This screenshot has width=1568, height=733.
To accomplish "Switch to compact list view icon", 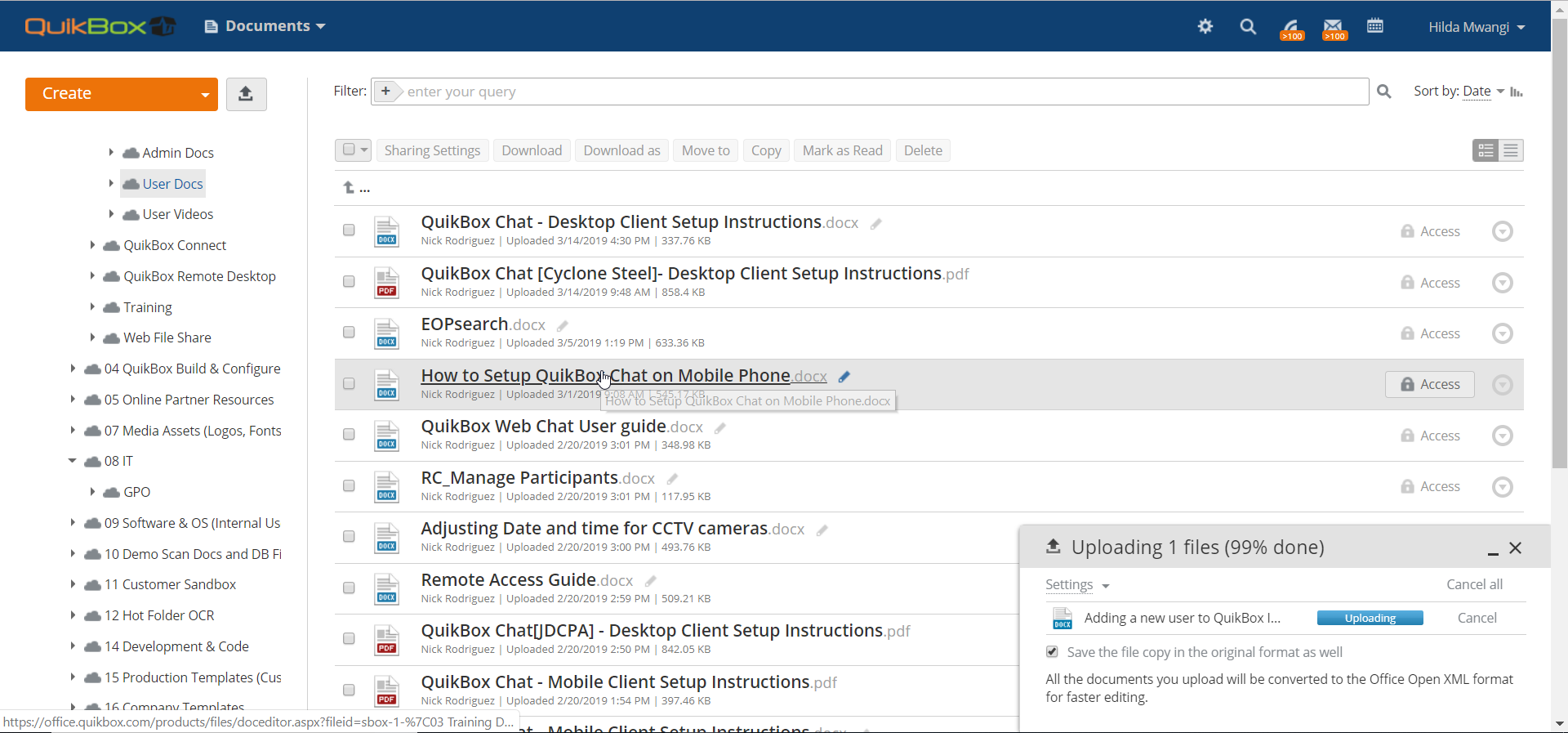I will (1511, 150).
